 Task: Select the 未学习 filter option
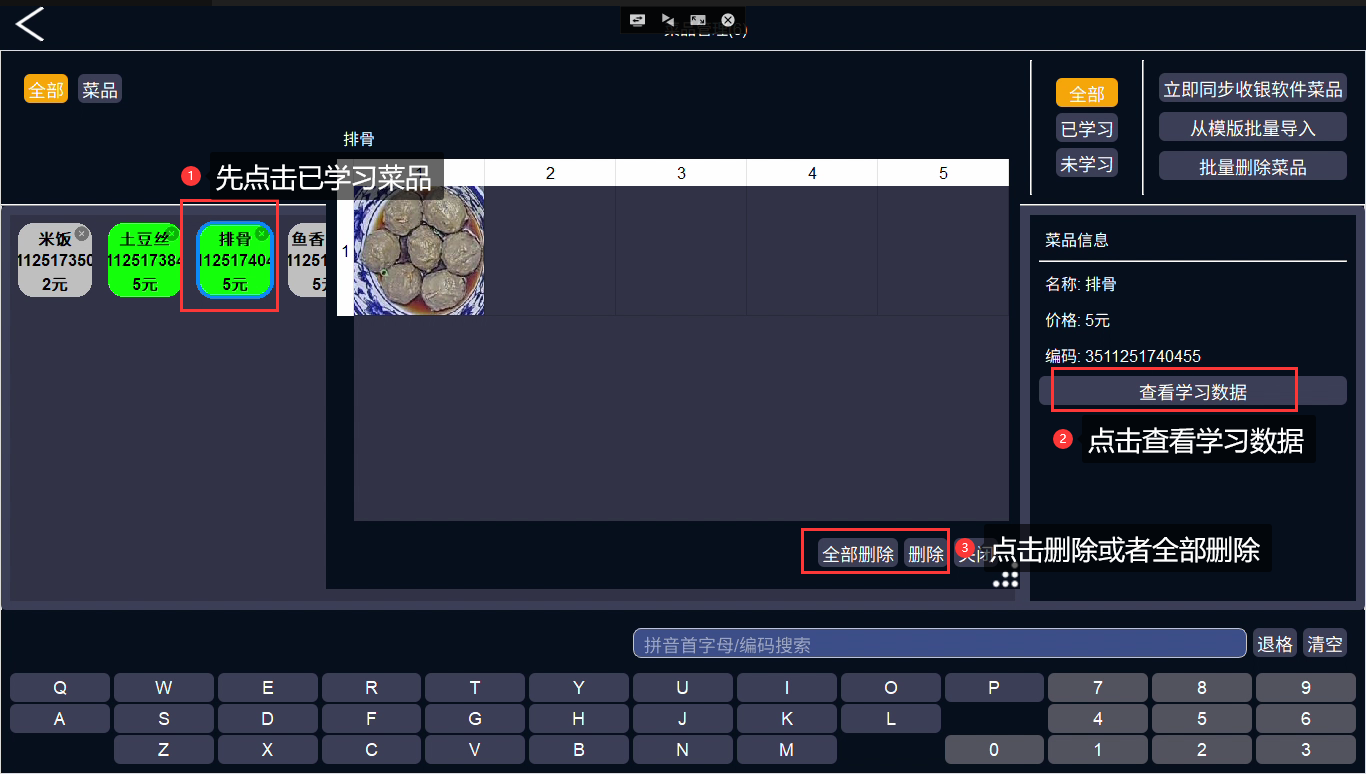tap(1087, 164)
